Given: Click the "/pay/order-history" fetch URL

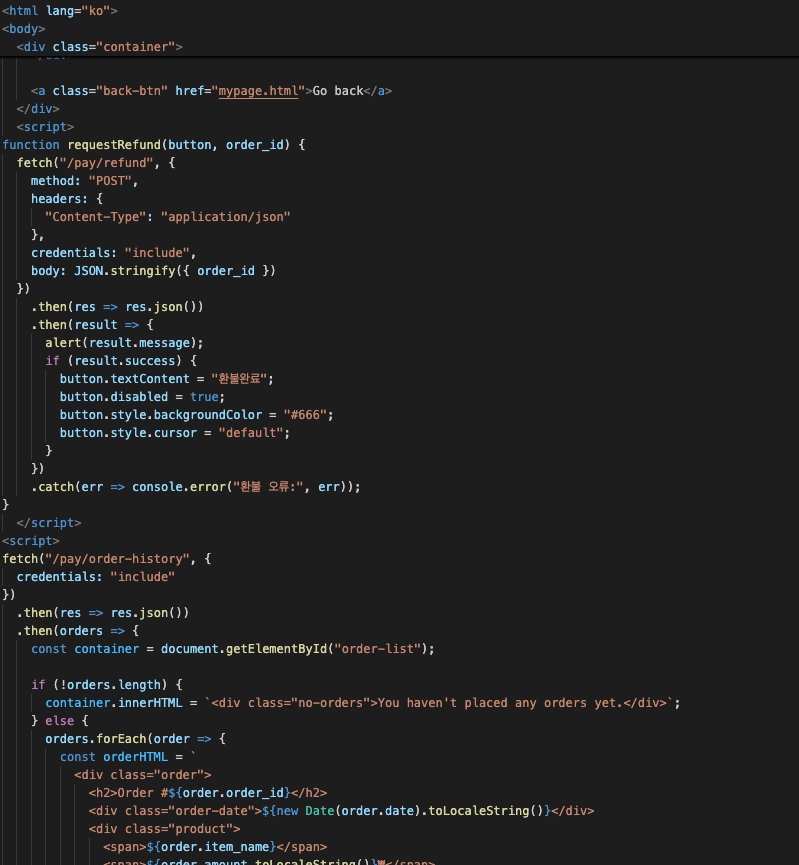Looking at the screenshot, I should (116, 559).
